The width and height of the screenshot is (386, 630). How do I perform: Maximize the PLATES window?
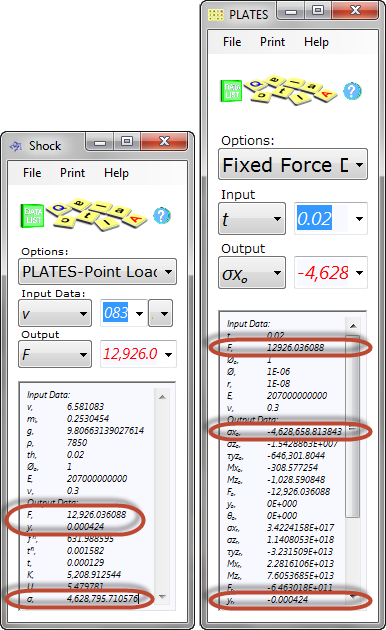pyautogui.click(x=318, y=10)
